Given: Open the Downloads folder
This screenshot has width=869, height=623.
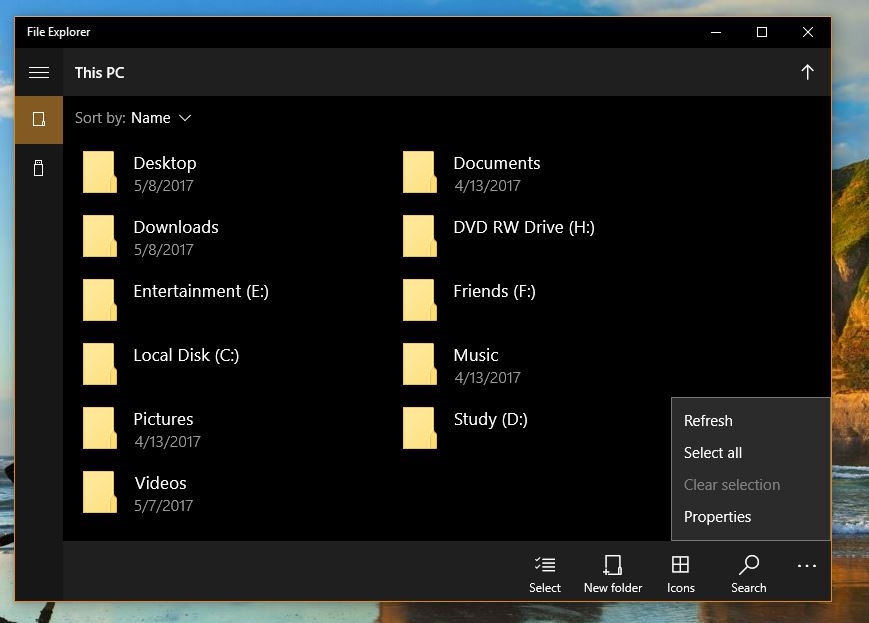Looking at the screenshot, I should [176, 227].
